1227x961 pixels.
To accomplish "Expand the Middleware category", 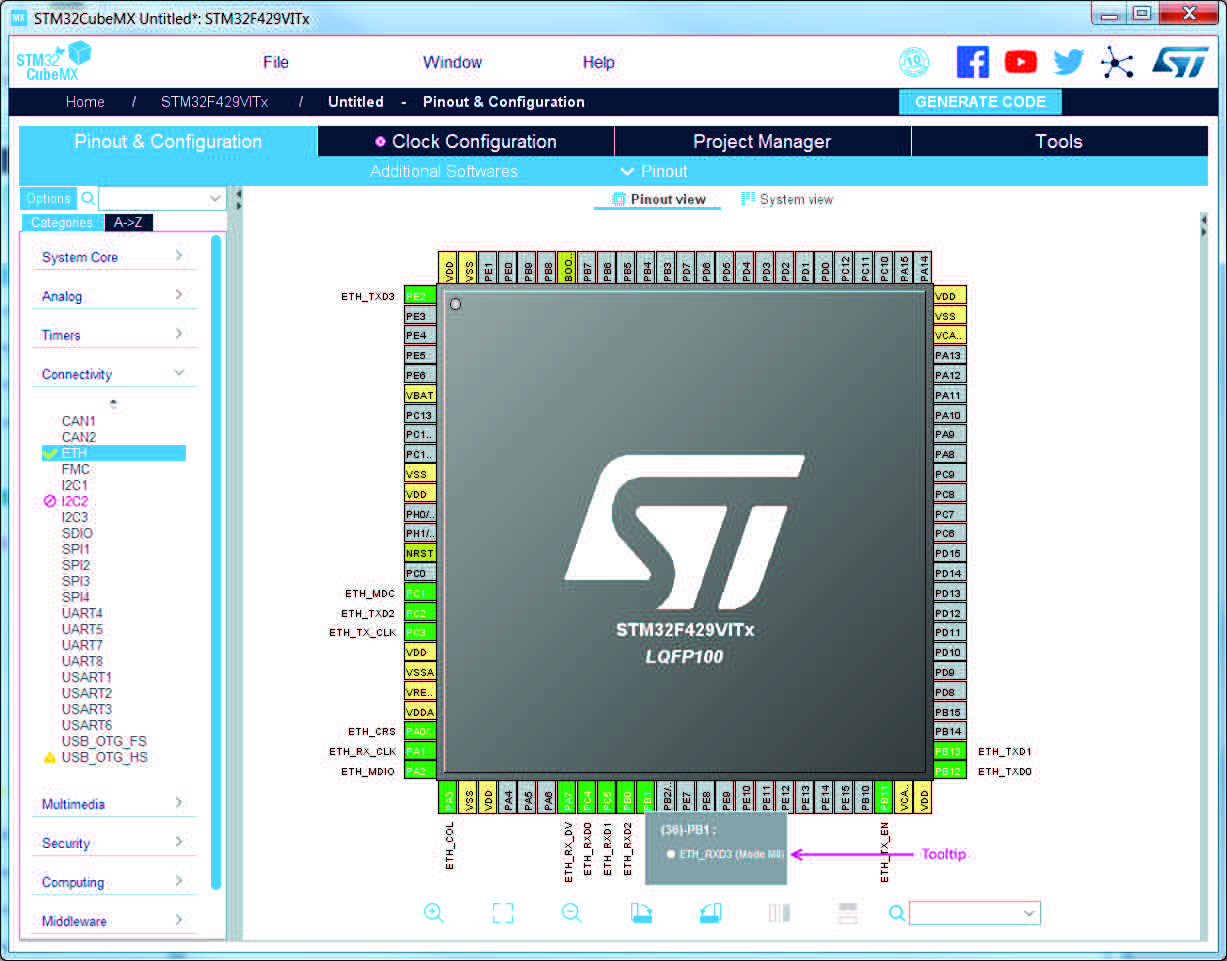I will point(112,921).
